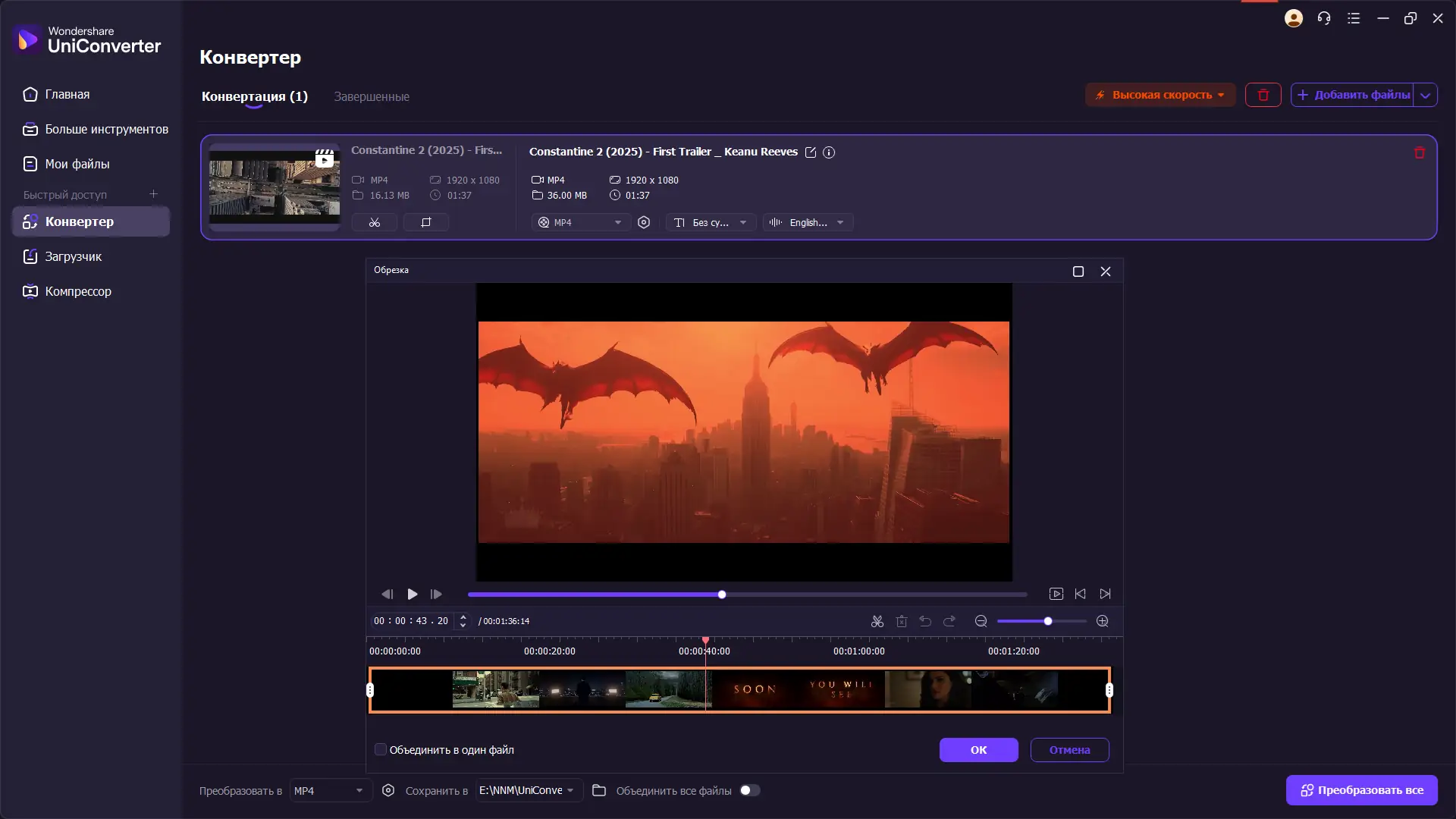Open the output settings gear next to MP4
Image resolution: width=1456 pixels, height=819 pixels.
(644, 222)
